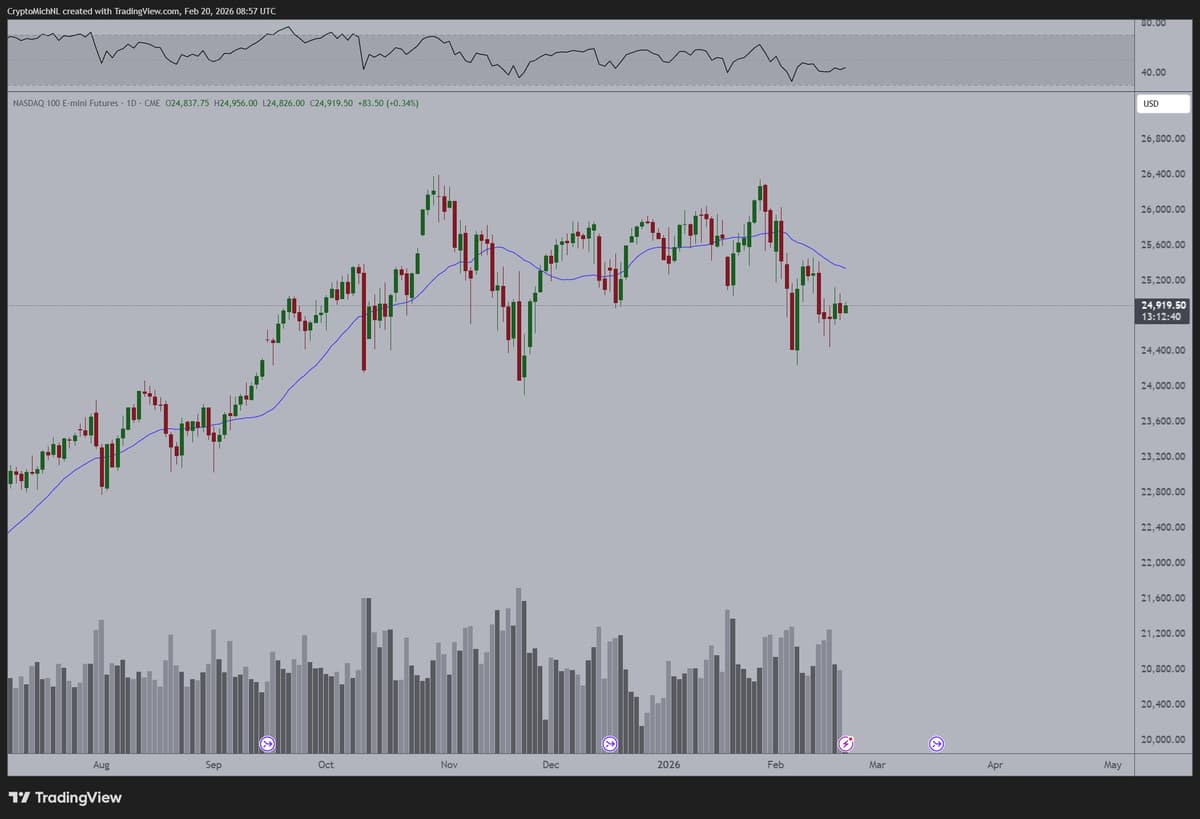Click the current price label 24,919.50
Viewport: 1200px width, 819px height.
1162,305
